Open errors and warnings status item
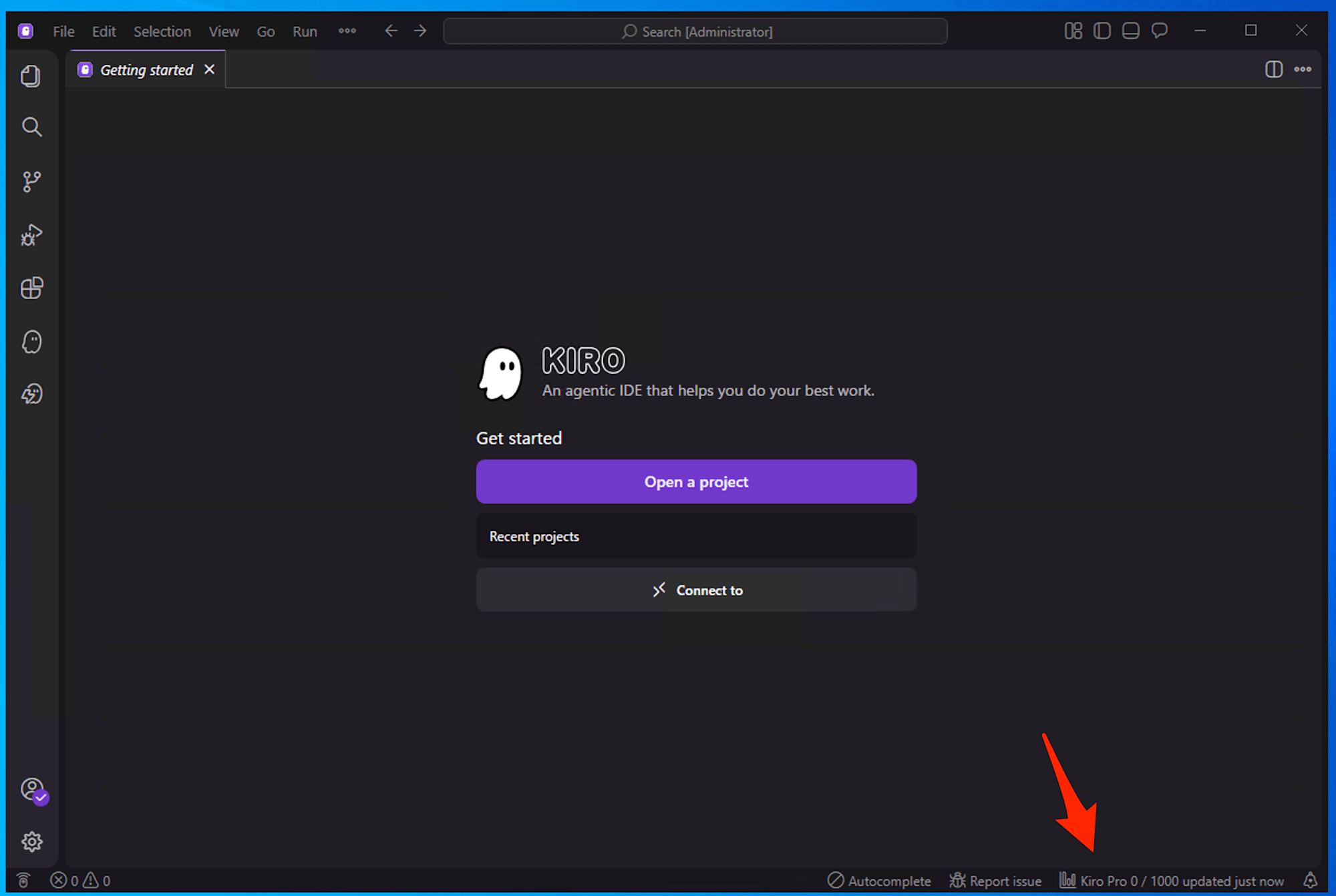This screenshot has height=896, width=1336. tap(80, 881)
